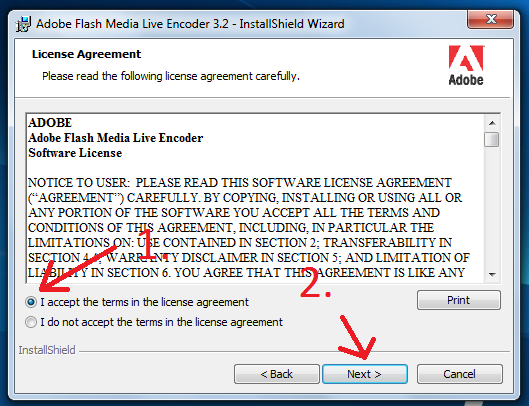Click the empty scrollbar track below the thumb
The height and width of the screenshot is (406, 529).
point(492,207)
